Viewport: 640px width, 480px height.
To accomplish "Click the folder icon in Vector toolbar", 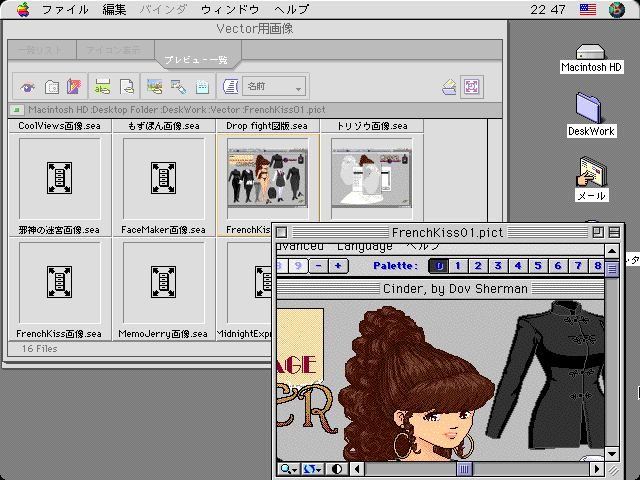I will (51, 87).
